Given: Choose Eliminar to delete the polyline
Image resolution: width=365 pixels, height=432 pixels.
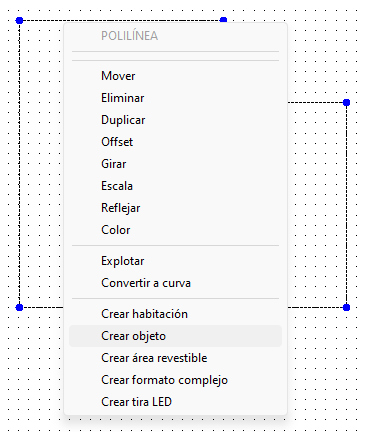Looking at the screenshot, I should point(175,98).
